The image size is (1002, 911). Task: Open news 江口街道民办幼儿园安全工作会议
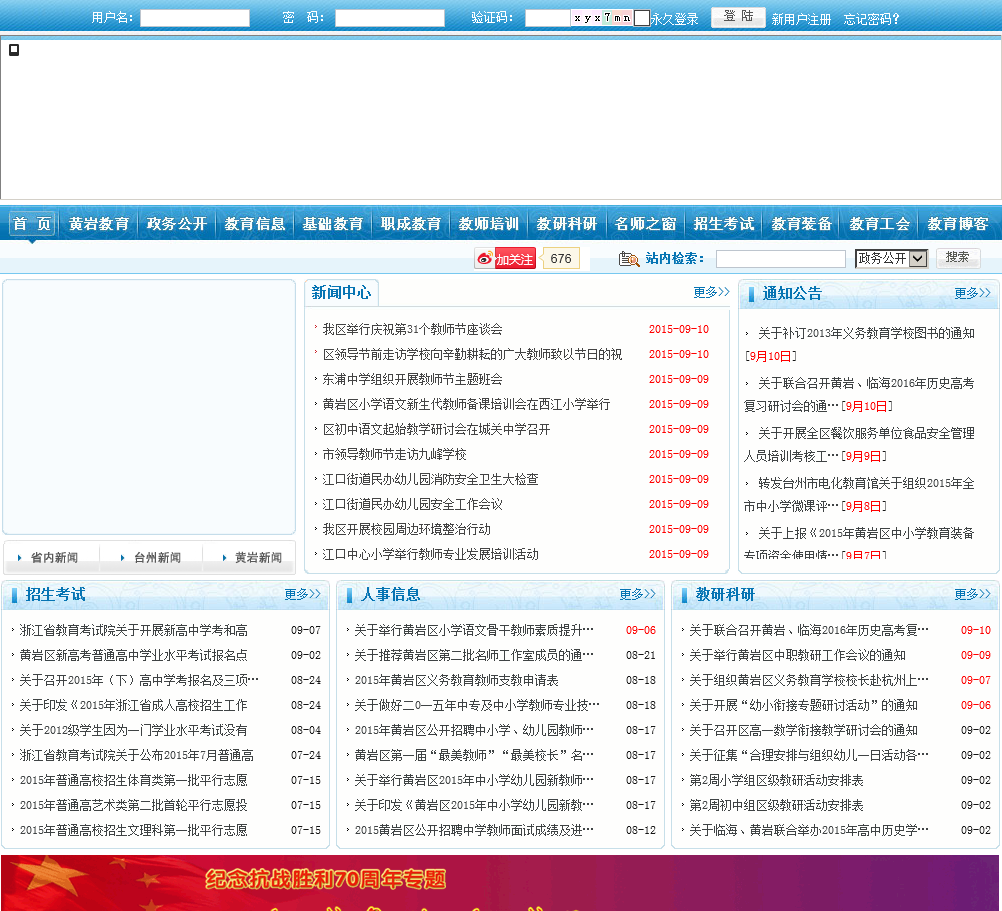pos(412,504)
